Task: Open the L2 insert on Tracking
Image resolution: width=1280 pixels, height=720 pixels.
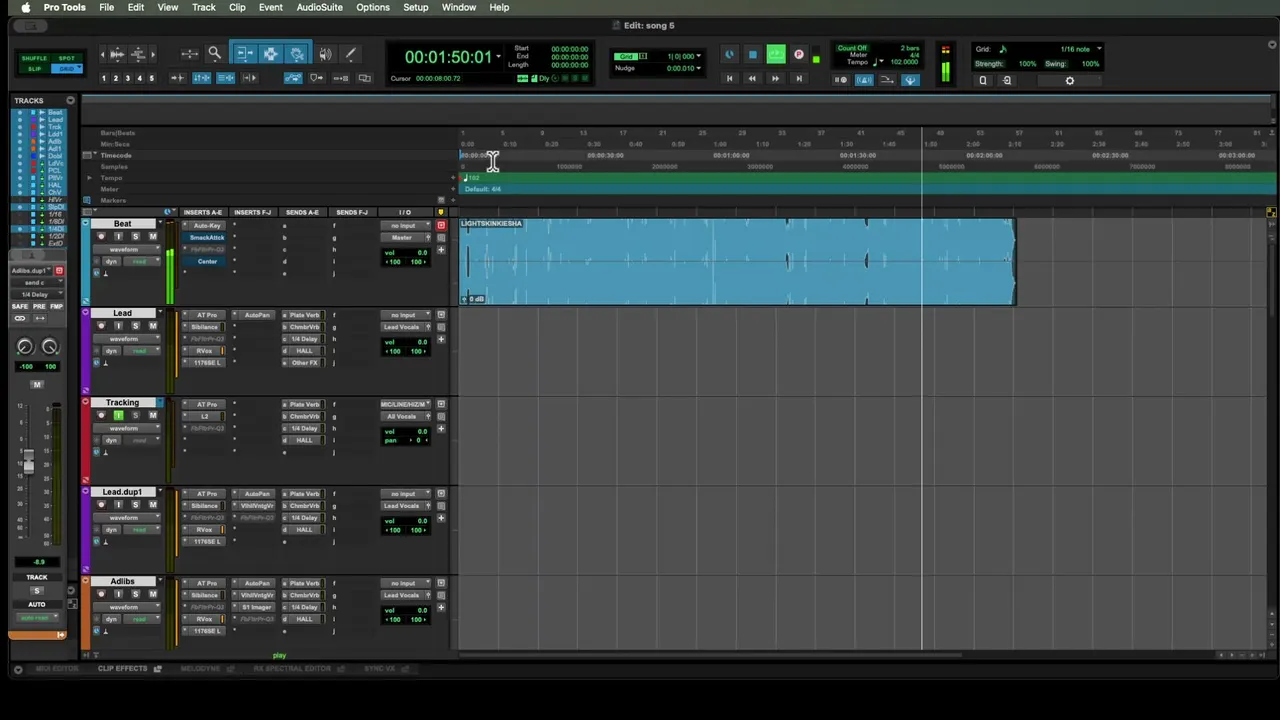Action: [204, 416]
